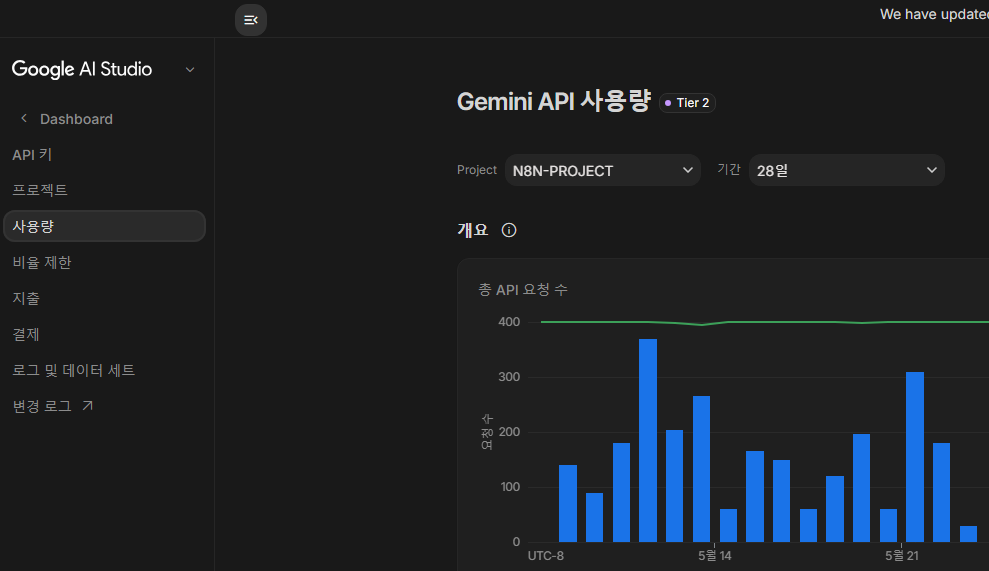Viewport: 989px width, 571px height.
Task: Select the 사용량 menu item
Action: pyautogui.click(x=104, y=226)
